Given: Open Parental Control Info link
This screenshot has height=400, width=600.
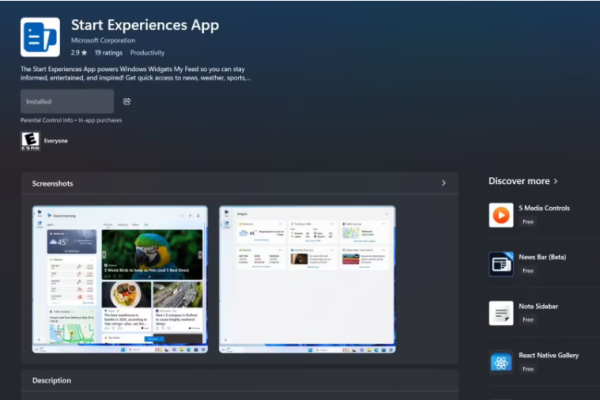Looking at the screenshot, I should 47,120.
